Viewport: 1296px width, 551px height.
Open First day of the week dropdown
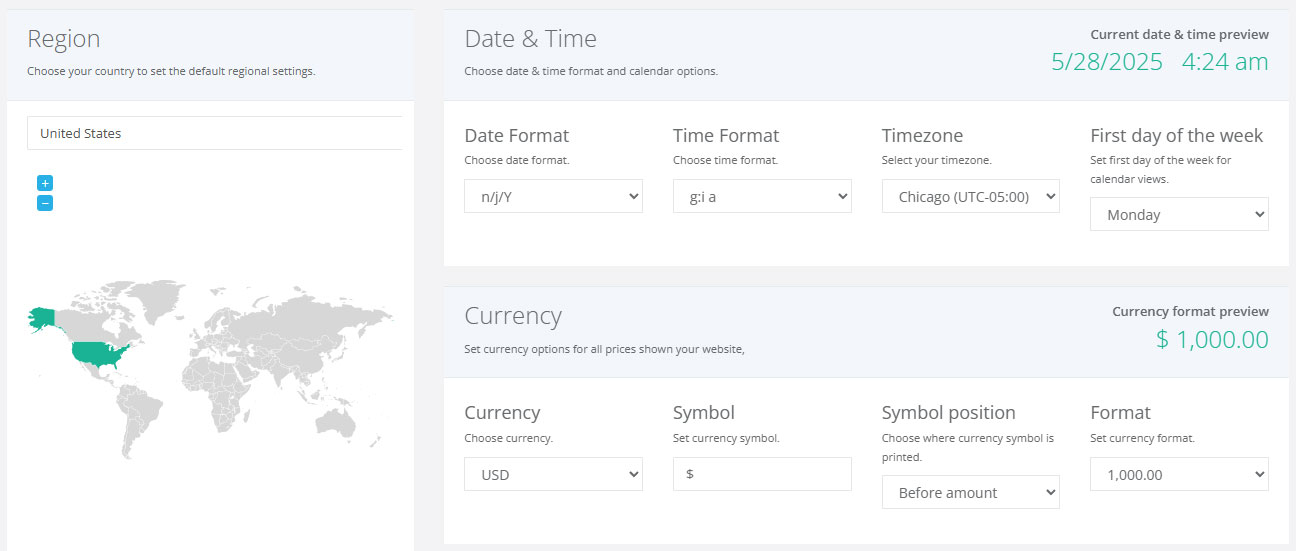(x=1179, y=214)
